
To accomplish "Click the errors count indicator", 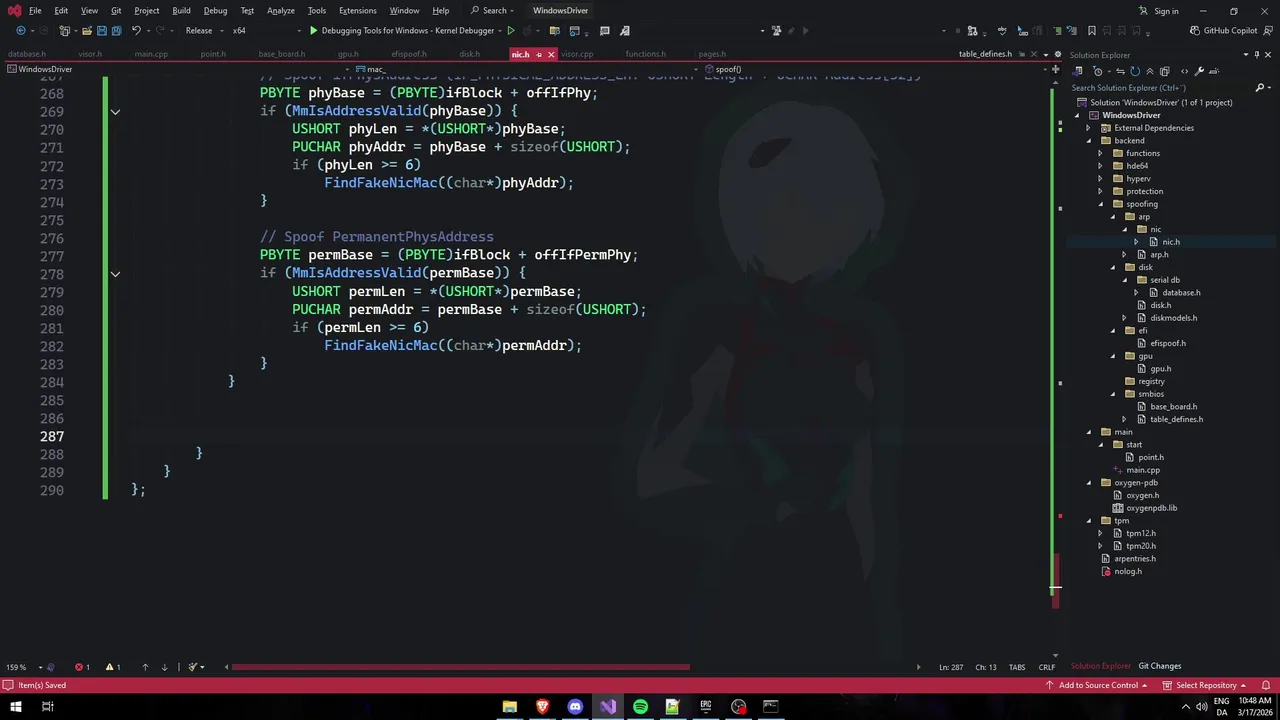I will click(x=83, y=667).
